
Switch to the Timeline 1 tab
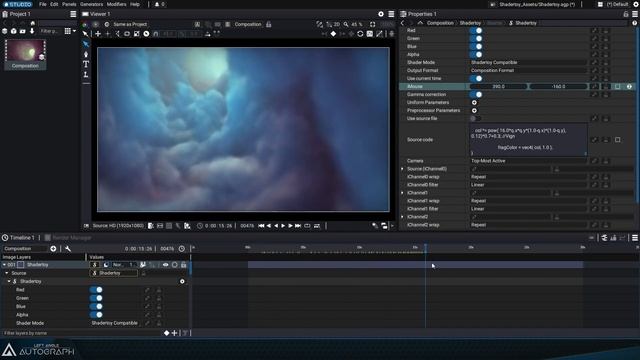(19, 238)
